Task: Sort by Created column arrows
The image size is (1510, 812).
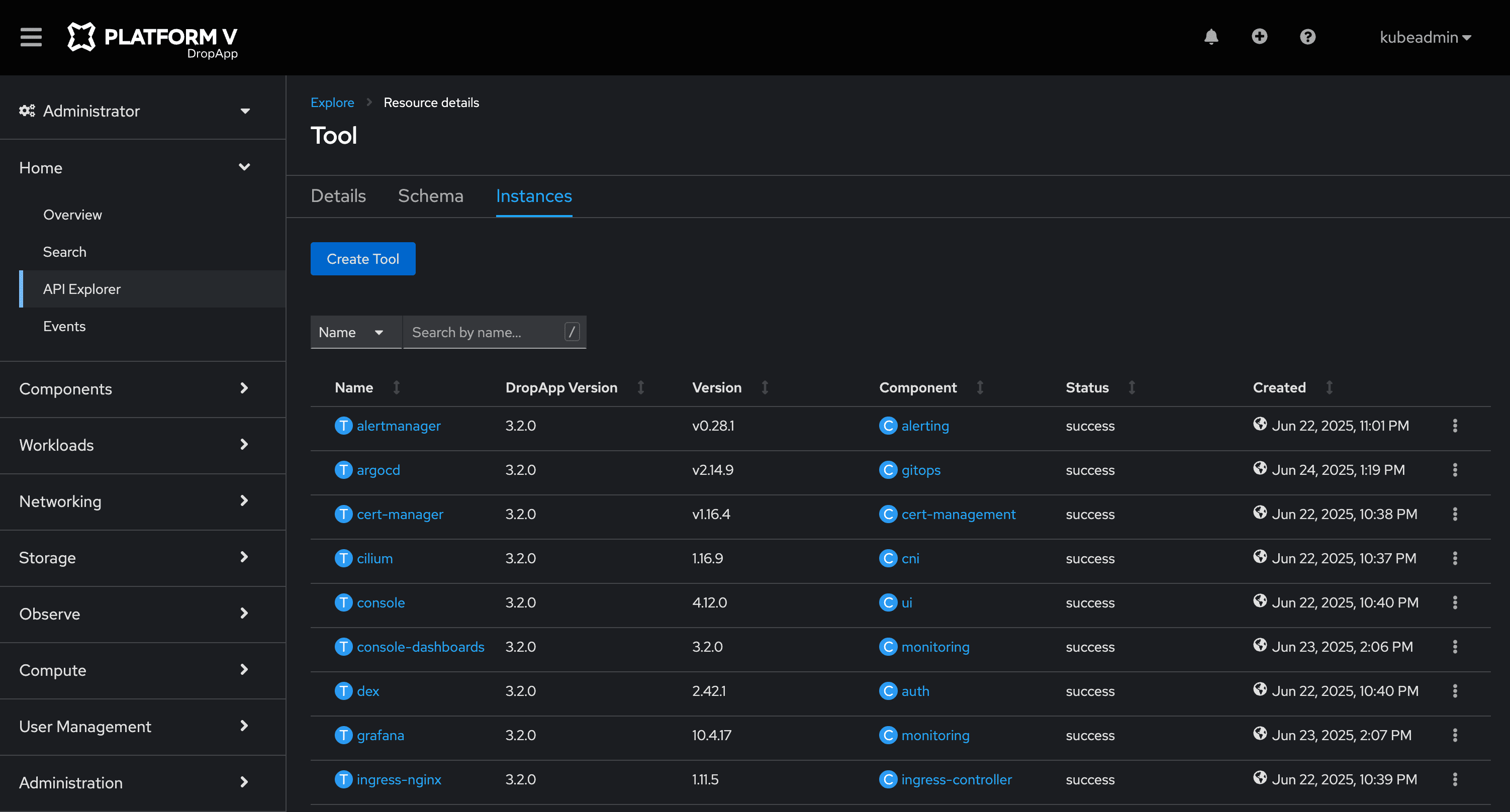Action: click(1330, 387)
